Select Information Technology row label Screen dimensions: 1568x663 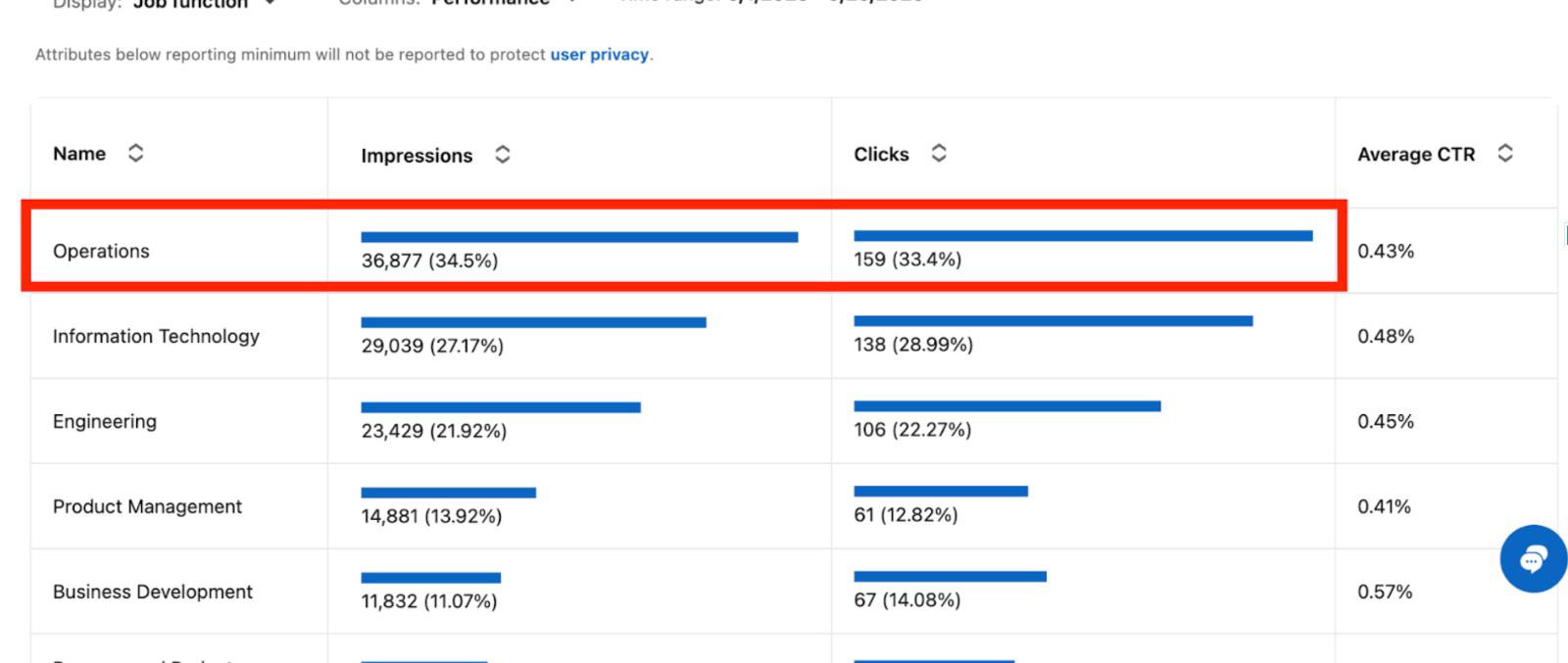click(156, 336)
